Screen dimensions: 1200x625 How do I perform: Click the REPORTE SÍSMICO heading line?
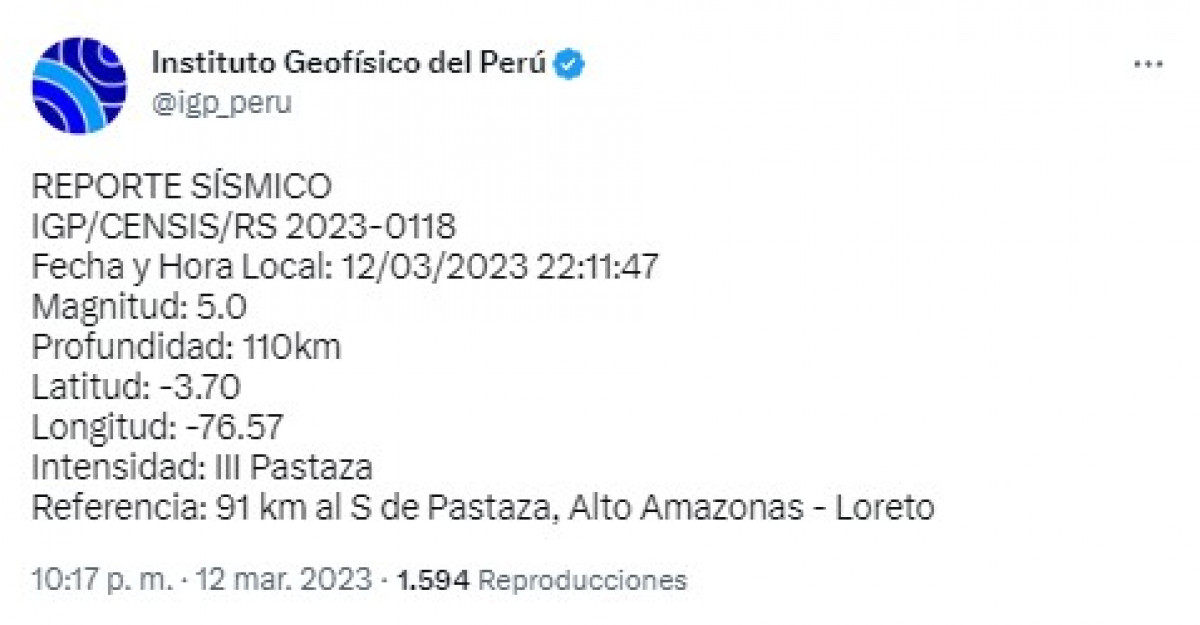181,187
